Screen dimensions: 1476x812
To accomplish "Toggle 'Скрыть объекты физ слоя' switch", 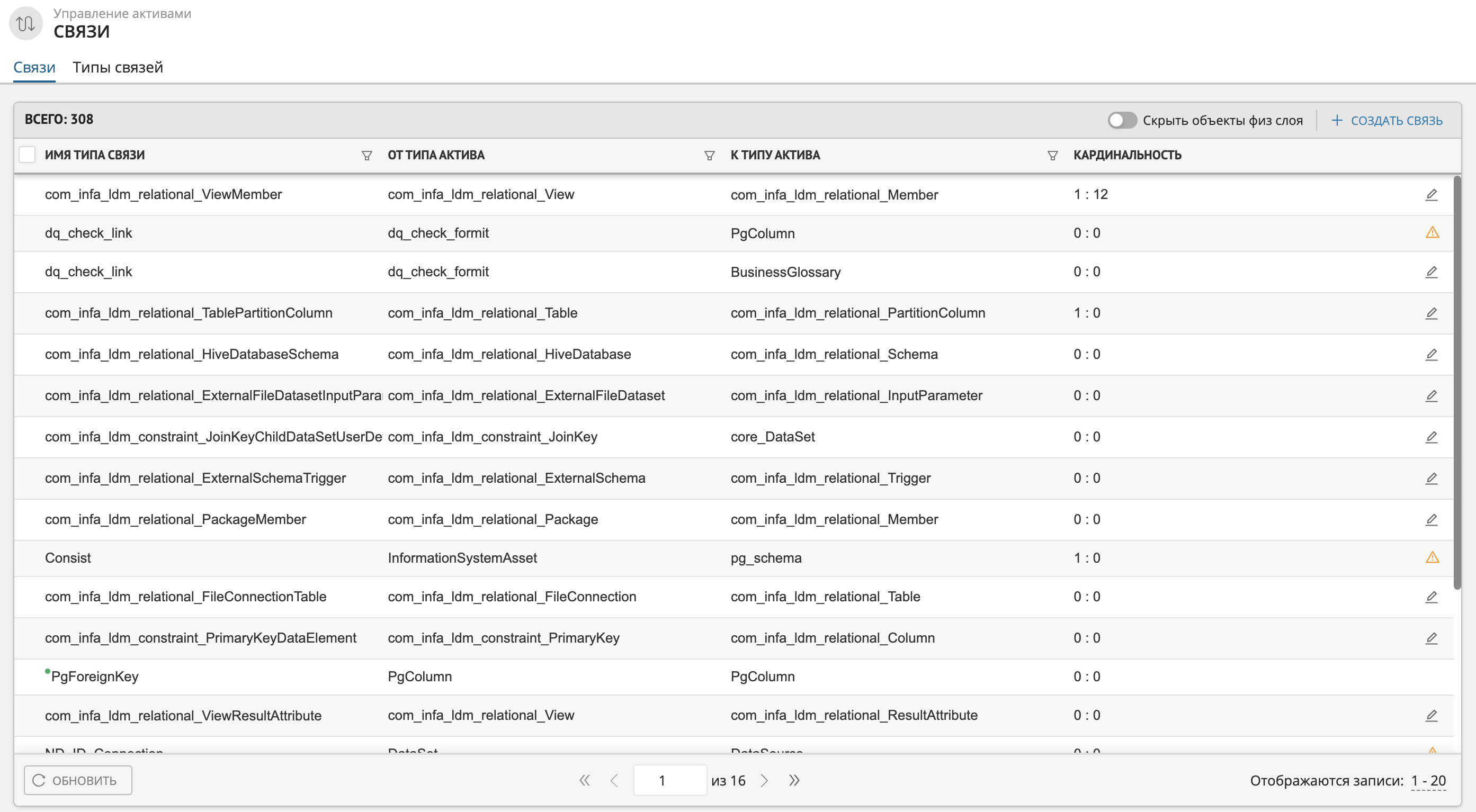I will click(x=1121, y=120).
